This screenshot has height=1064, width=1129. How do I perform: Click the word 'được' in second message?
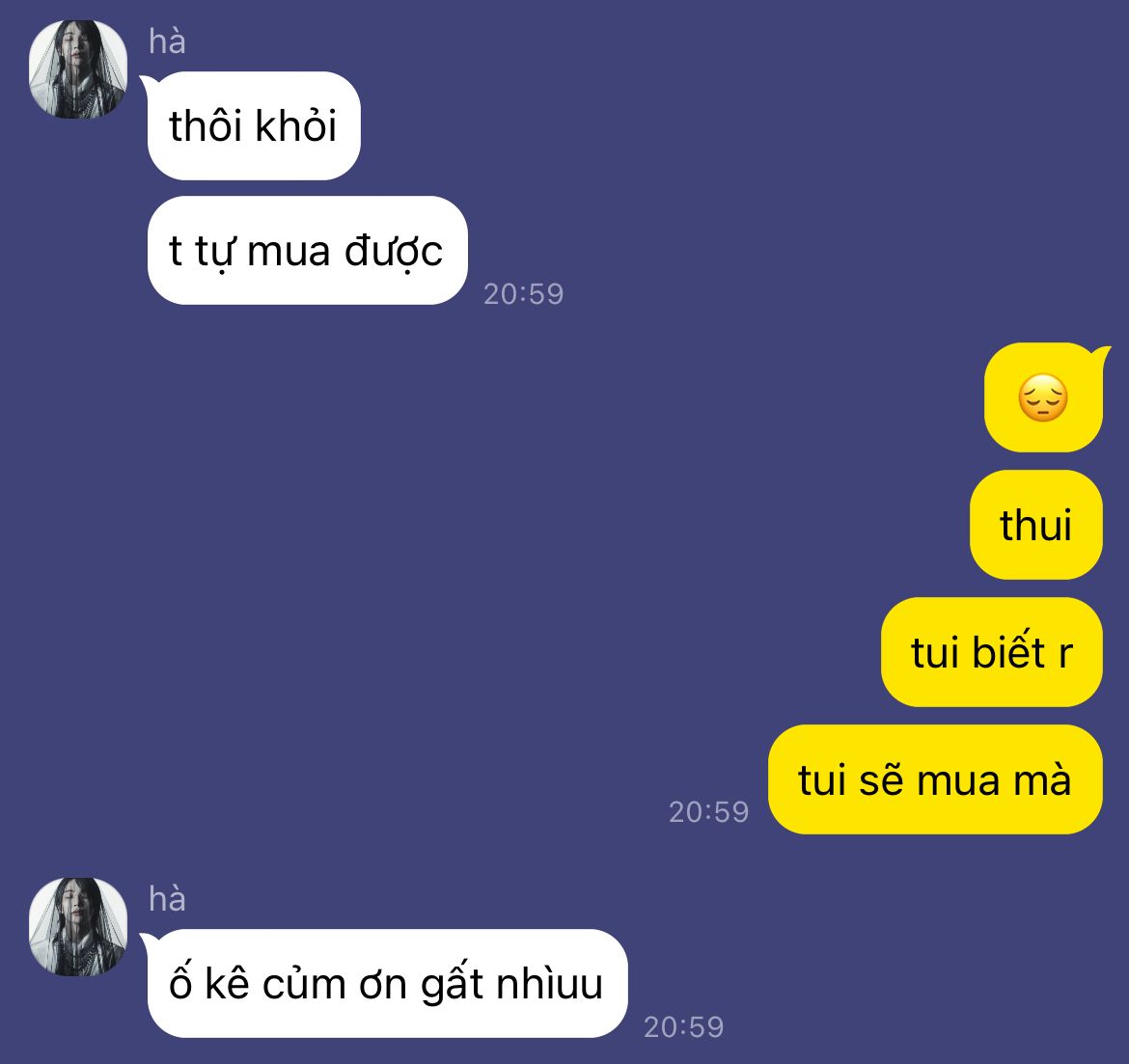tap(394, 252)
